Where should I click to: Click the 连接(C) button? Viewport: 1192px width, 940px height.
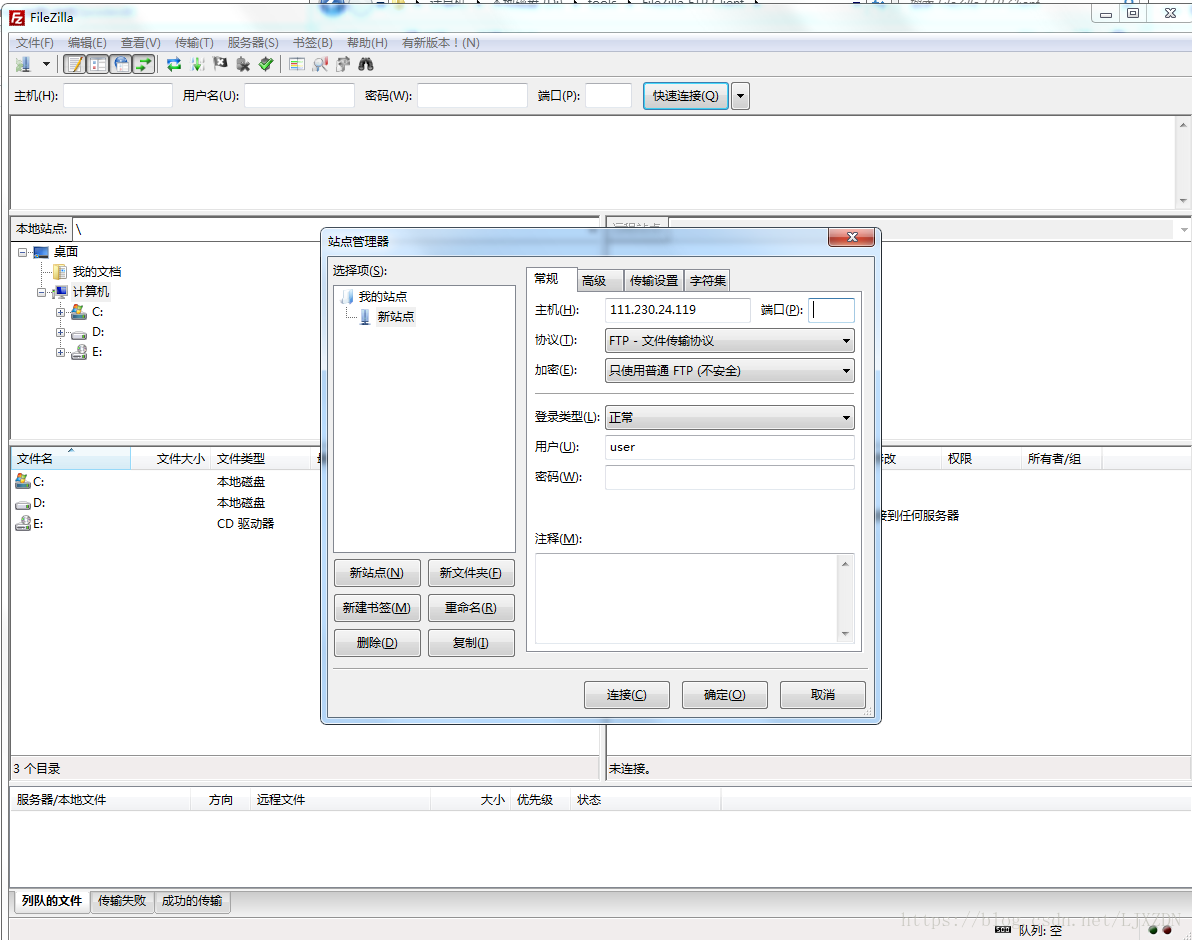coord(627,695)
